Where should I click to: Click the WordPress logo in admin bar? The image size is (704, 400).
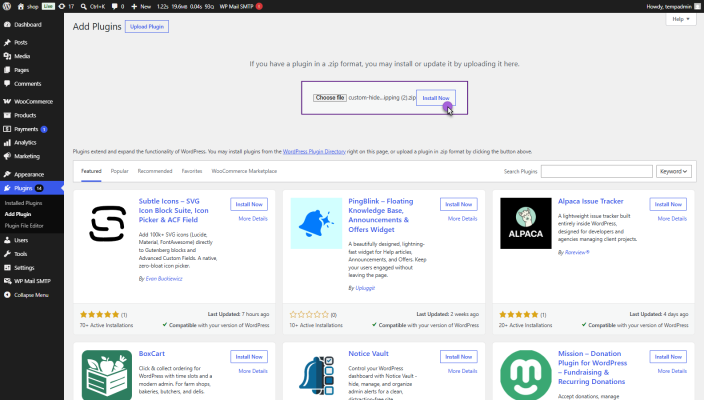(7, 6)
